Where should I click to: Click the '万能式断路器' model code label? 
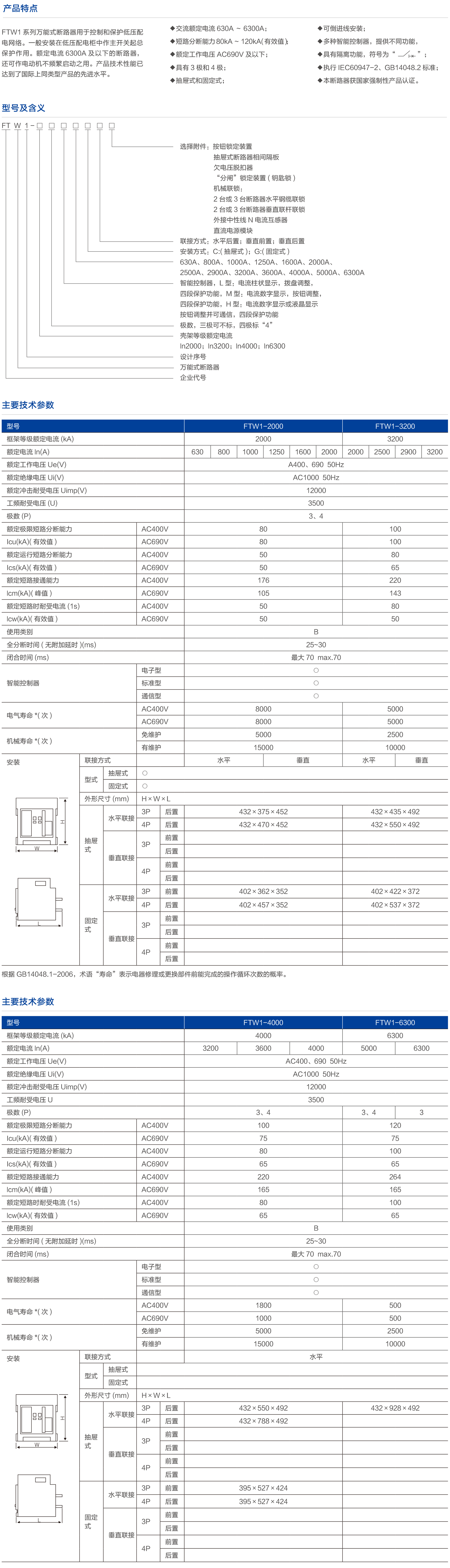tap(199, 367)
